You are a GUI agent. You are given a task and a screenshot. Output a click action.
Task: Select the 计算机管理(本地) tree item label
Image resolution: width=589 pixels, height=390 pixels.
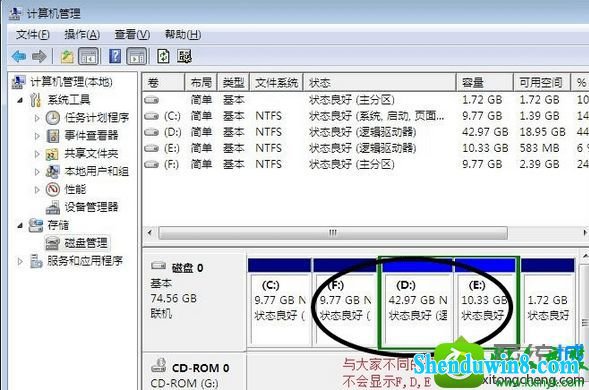[x=71, y=82]
